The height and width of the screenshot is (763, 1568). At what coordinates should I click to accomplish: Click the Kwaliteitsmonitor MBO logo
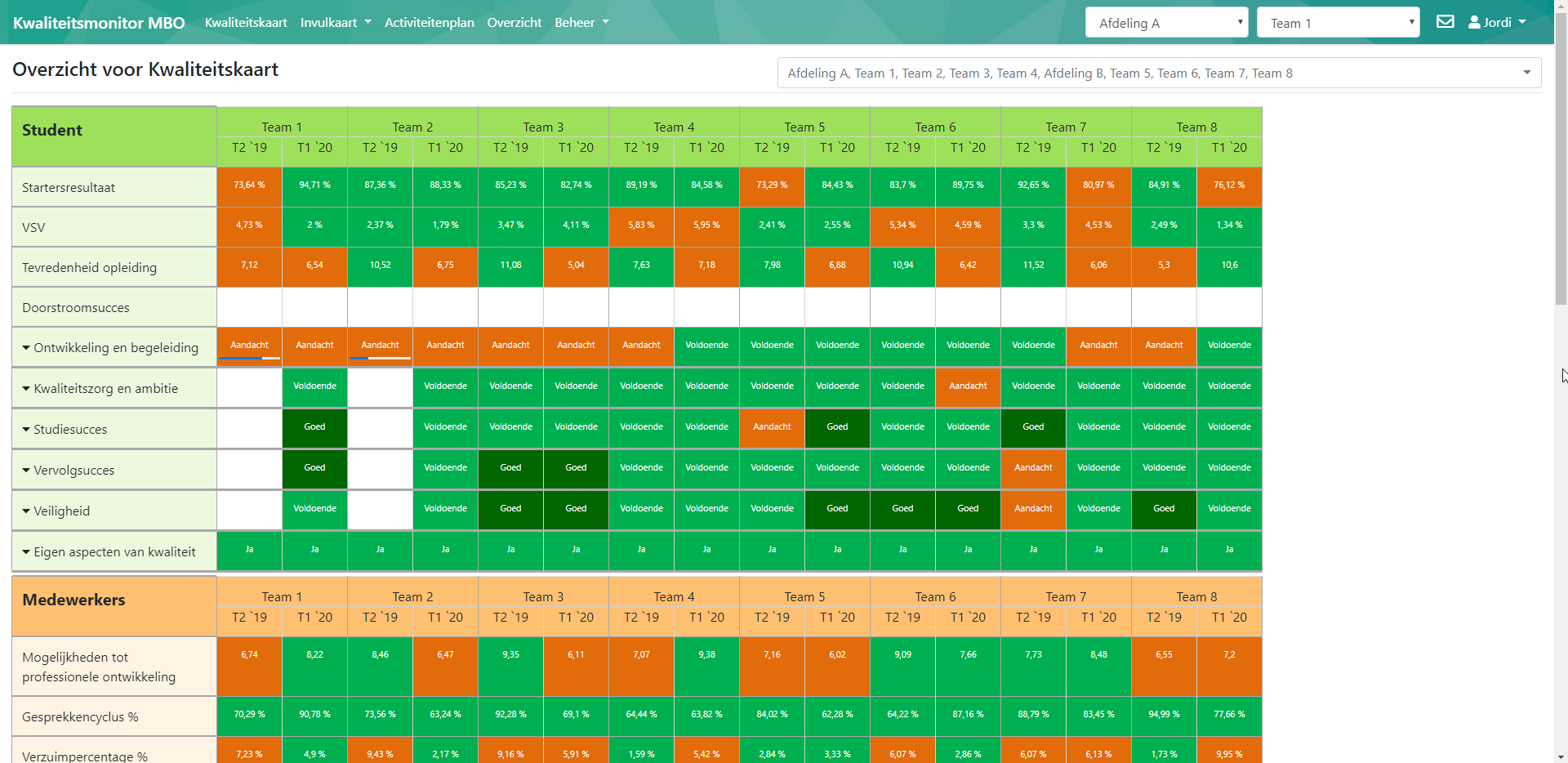click(99, 23)
